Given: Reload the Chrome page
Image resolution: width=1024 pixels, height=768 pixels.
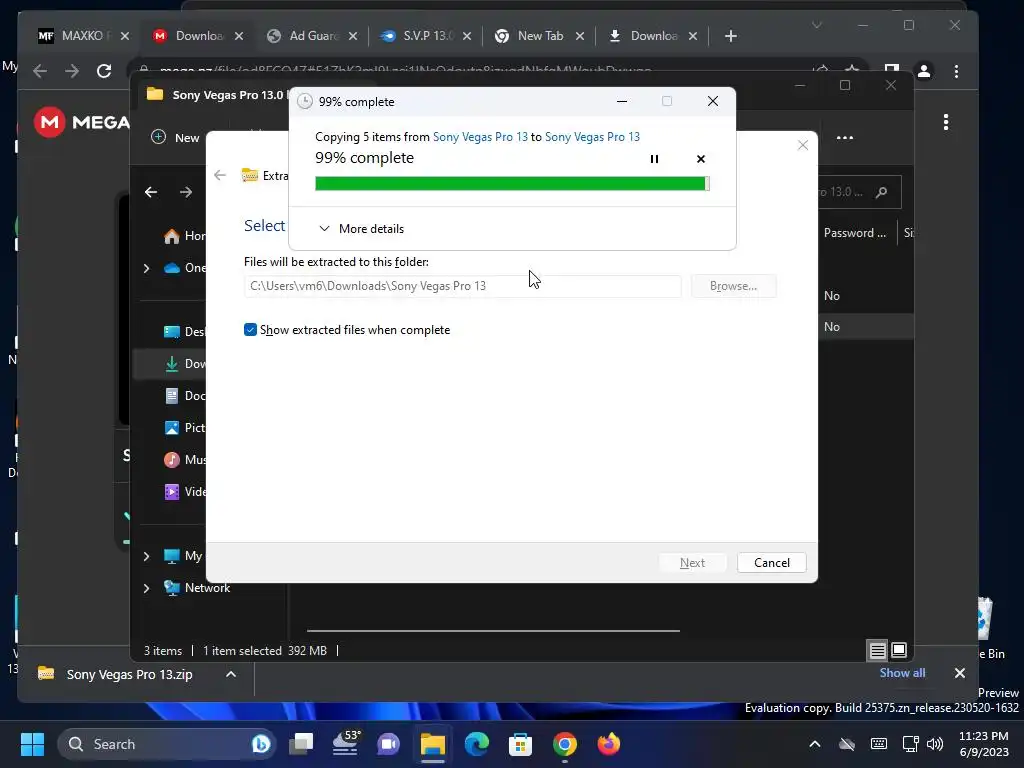Looking at the screenshot, I should point(104,71).
